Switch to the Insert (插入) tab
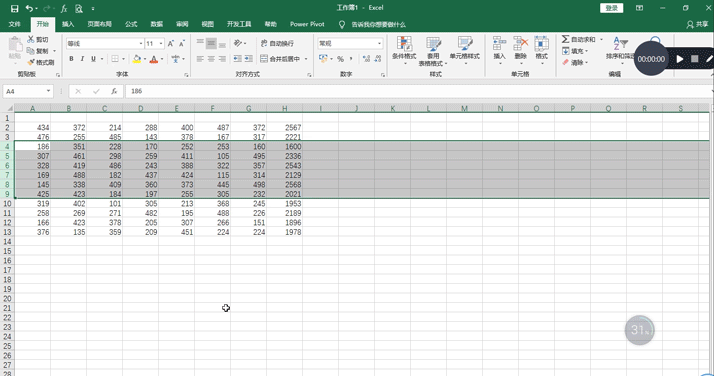 click(68, 24)
